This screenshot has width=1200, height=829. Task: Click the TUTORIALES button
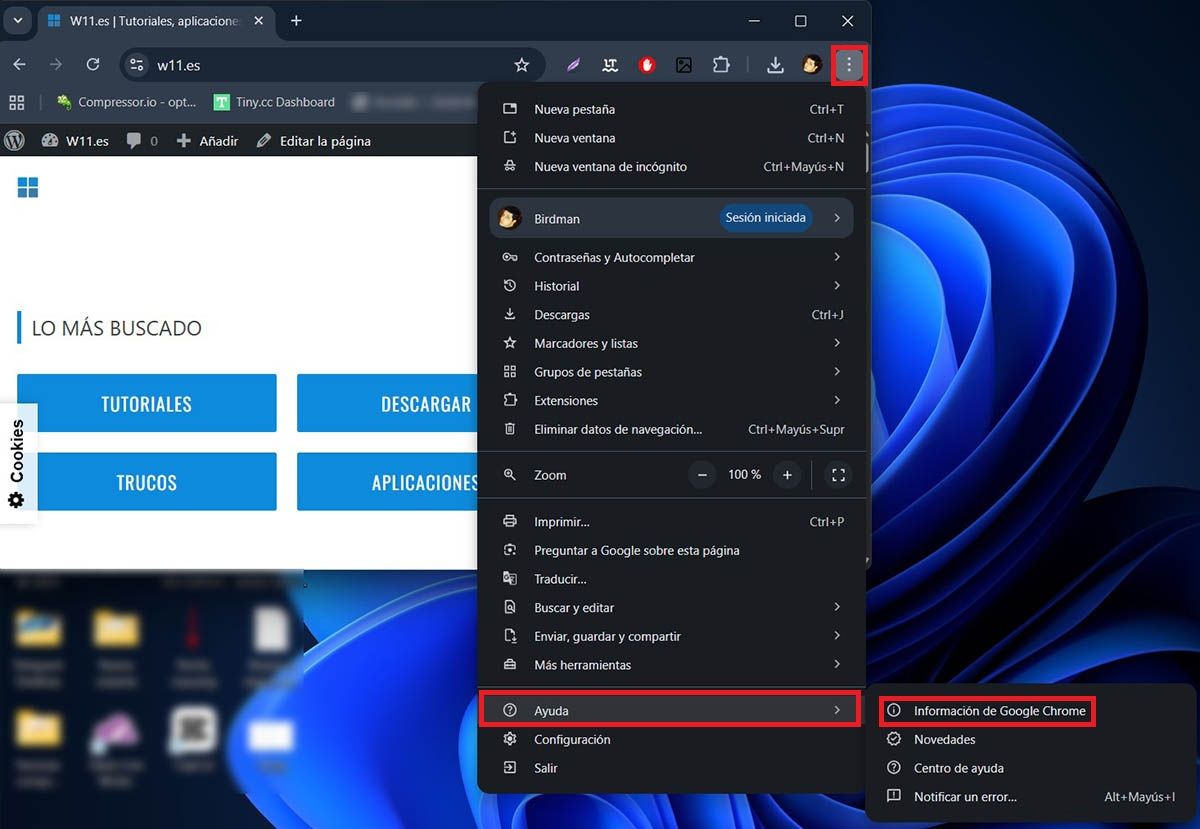tap(146, 404)
